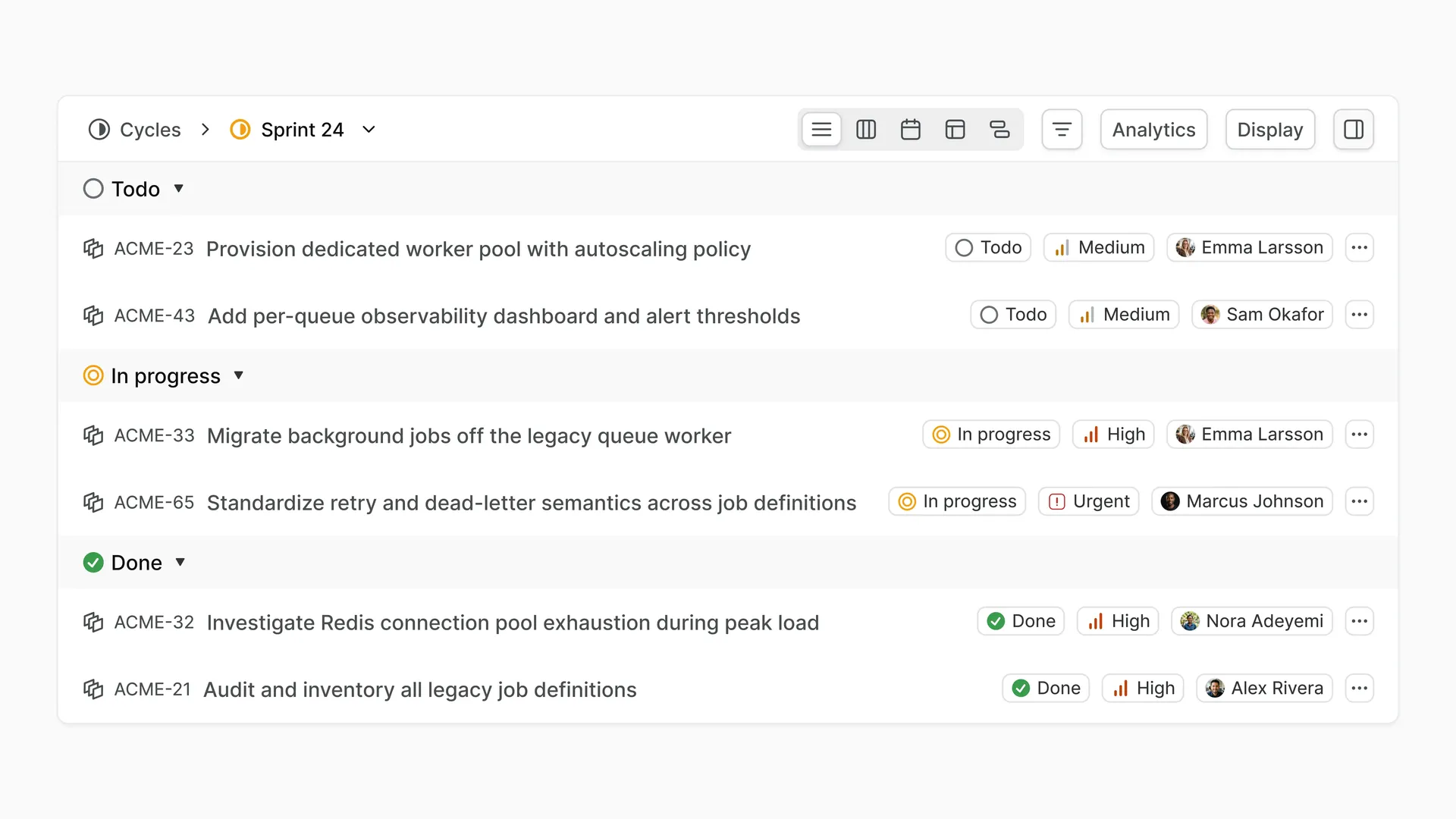Change assignee Sam Okafor on ACME-43
1456x819 pixels.
tap(1262, 314)
